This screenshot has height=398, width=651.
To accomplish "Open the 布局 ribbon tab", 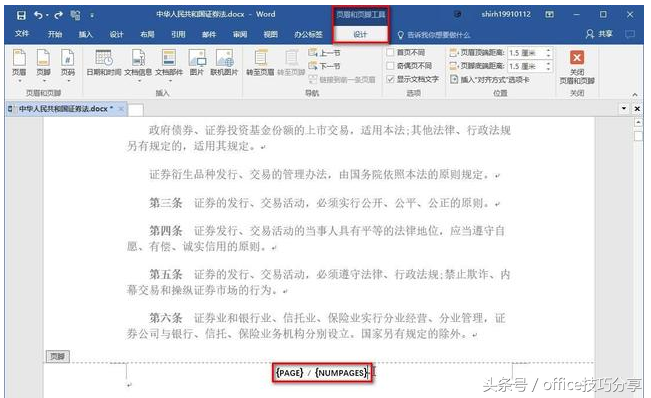I will (x=147, y=34).
